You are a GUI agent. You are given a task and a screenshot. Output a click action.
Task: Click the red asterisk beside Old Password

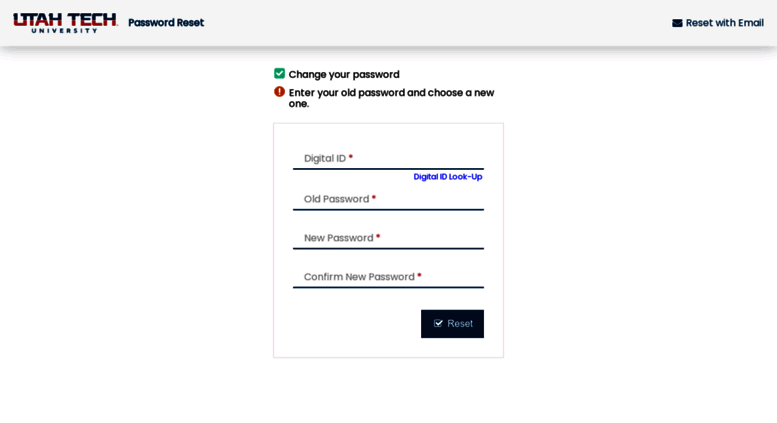374,198
